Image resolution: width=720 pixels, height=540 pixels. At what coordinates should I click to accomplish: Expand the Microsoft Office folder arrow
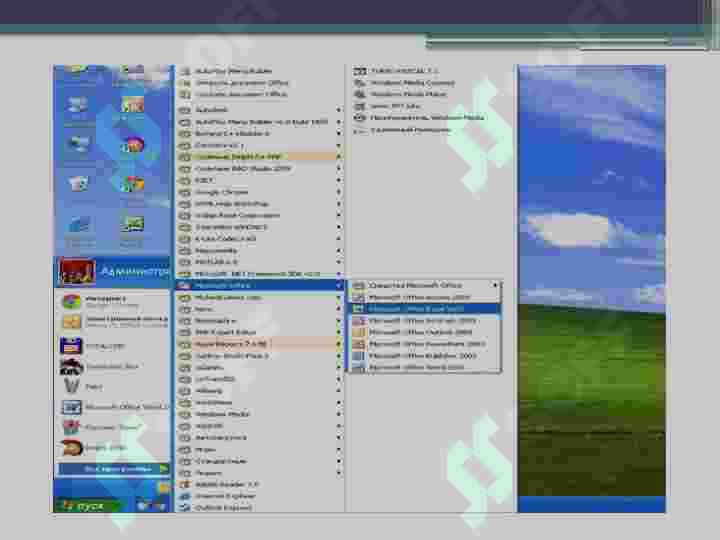[339, 286]
